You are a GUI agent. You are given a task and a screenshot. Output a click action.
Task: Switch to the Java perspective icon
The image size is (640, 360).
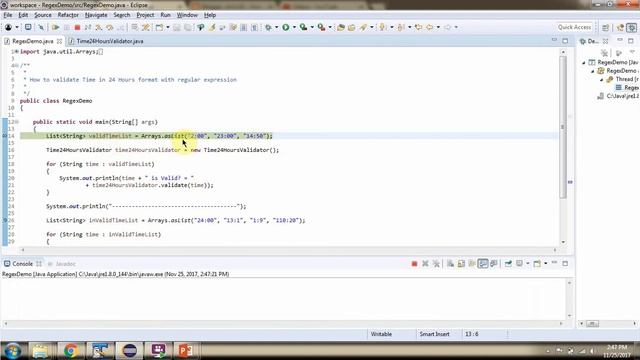click(620, 27)
